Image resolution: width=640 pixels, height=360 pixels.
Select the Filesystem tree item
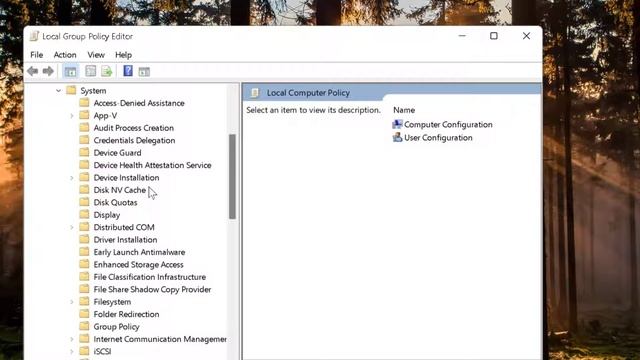click(112, 302)
